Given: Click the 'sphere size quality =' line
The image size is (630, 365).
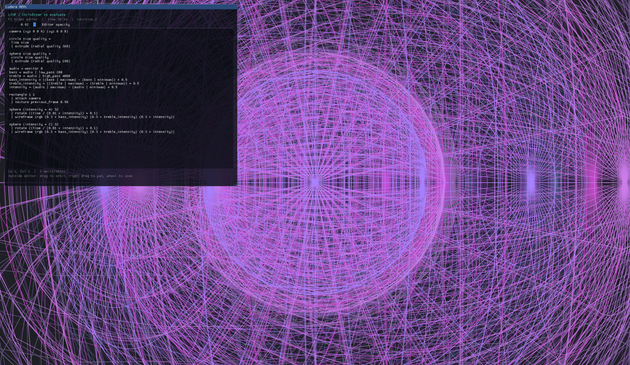Looking at the screenshot, I should [x=30, y=53].
